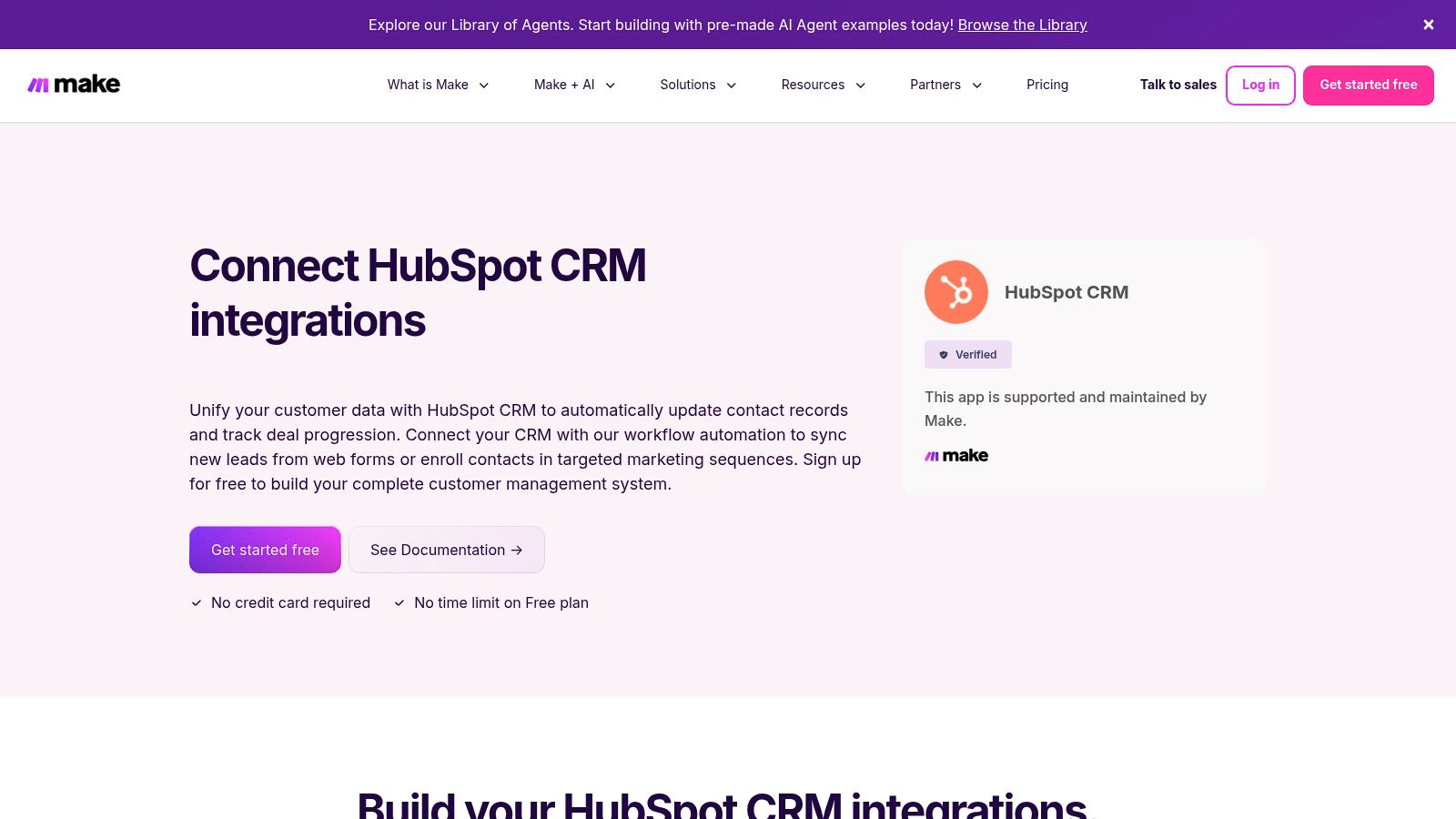Click the Log in button
Screen dimensions: 1456x819
click(x=1260, y=85)
